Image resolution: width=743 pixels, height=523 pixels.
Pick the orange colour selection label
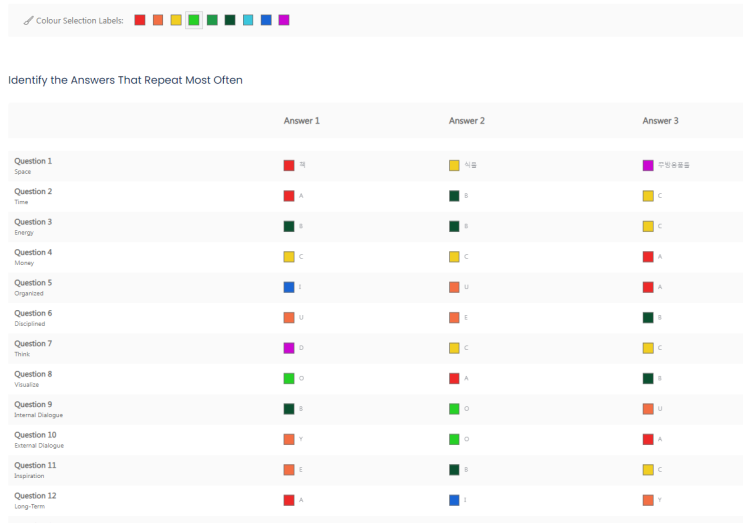(158, 20)
